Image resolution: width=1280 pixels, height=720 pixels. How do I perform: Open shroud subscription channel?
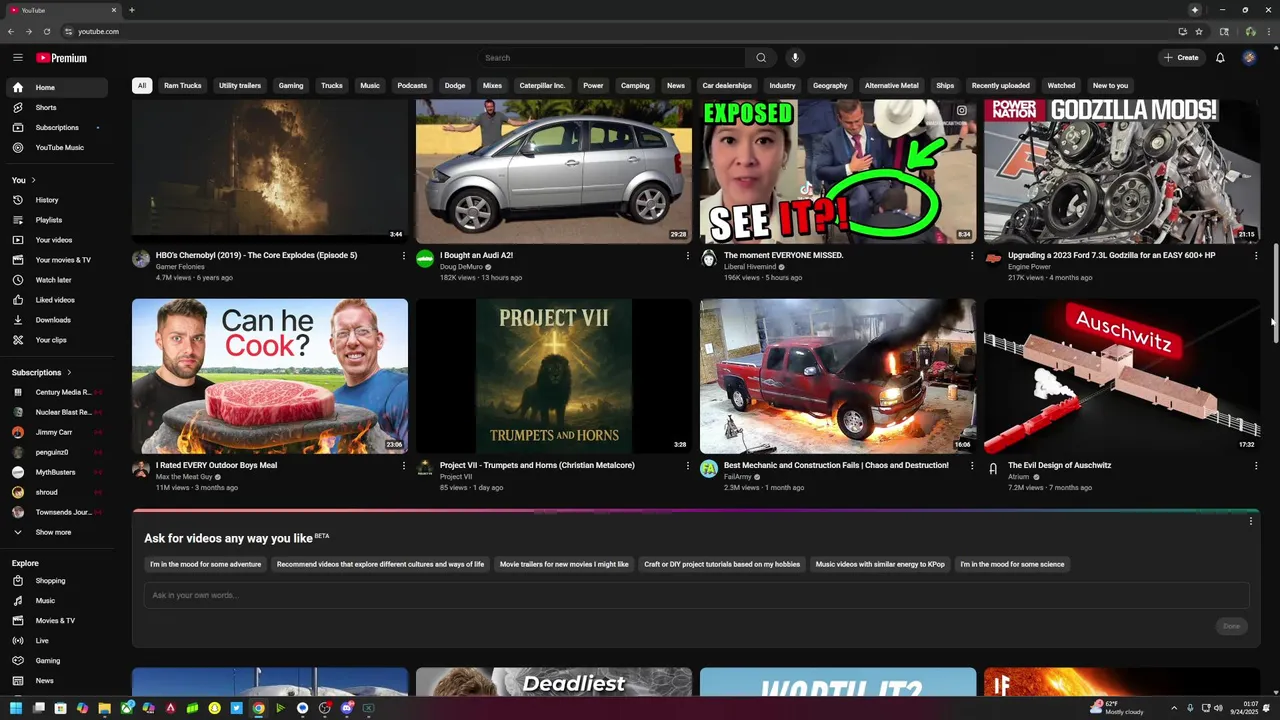pos(57,492)
